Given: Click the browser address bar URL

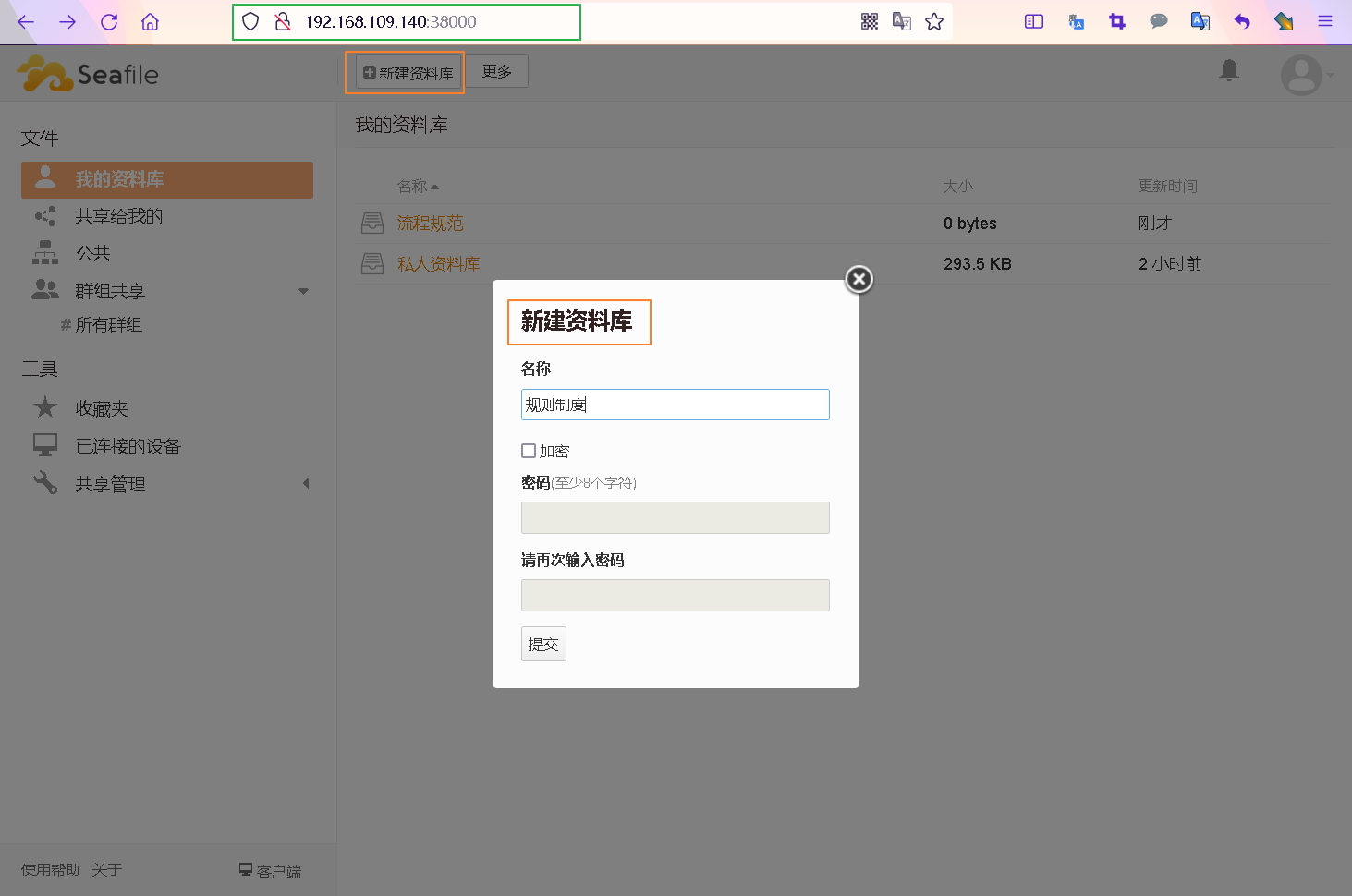Looking at the screenshot, I should click(391, 22).
